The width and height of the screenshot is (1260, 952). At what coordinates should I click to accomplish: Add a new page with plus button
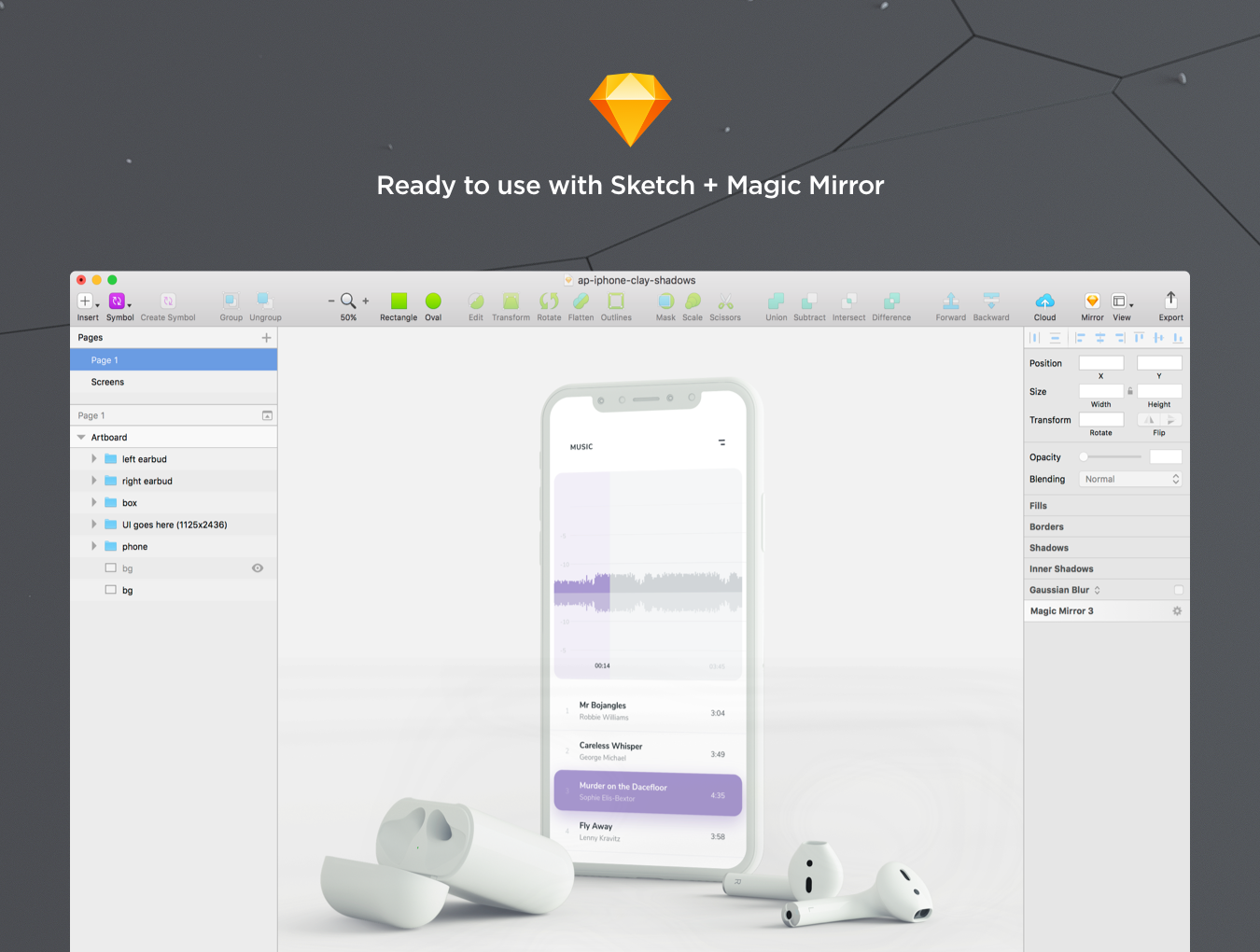pos(266,338)
